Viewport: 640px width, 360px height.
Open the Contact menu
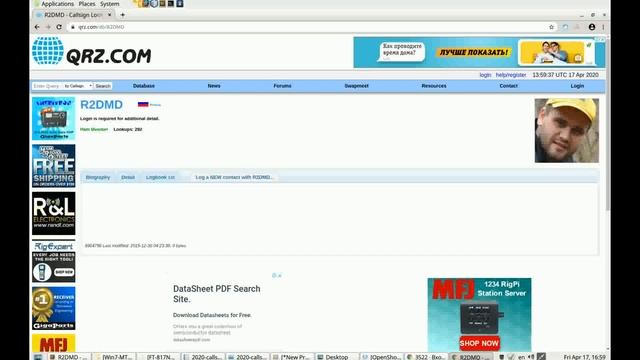[x=509, y=86]
